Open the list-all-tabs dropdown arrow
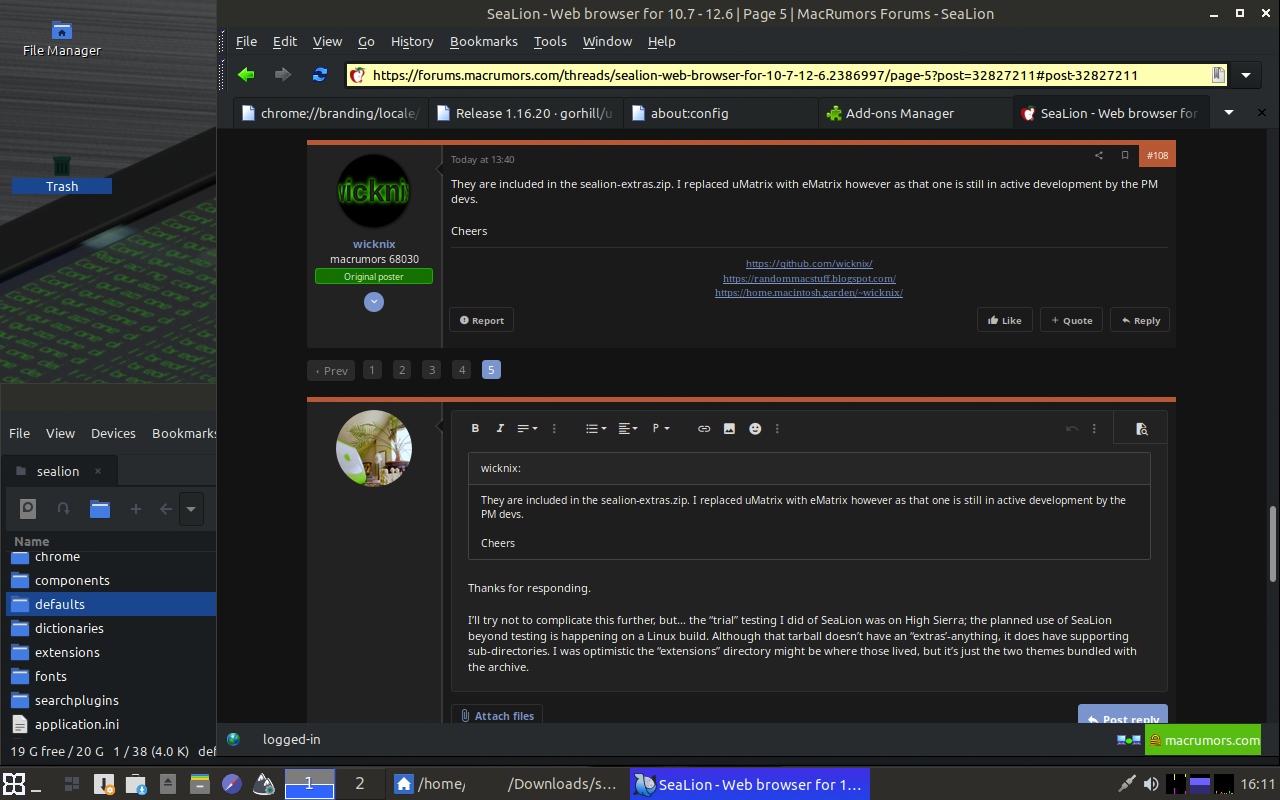1280x800 pixels. click(x=1229, y=112)
